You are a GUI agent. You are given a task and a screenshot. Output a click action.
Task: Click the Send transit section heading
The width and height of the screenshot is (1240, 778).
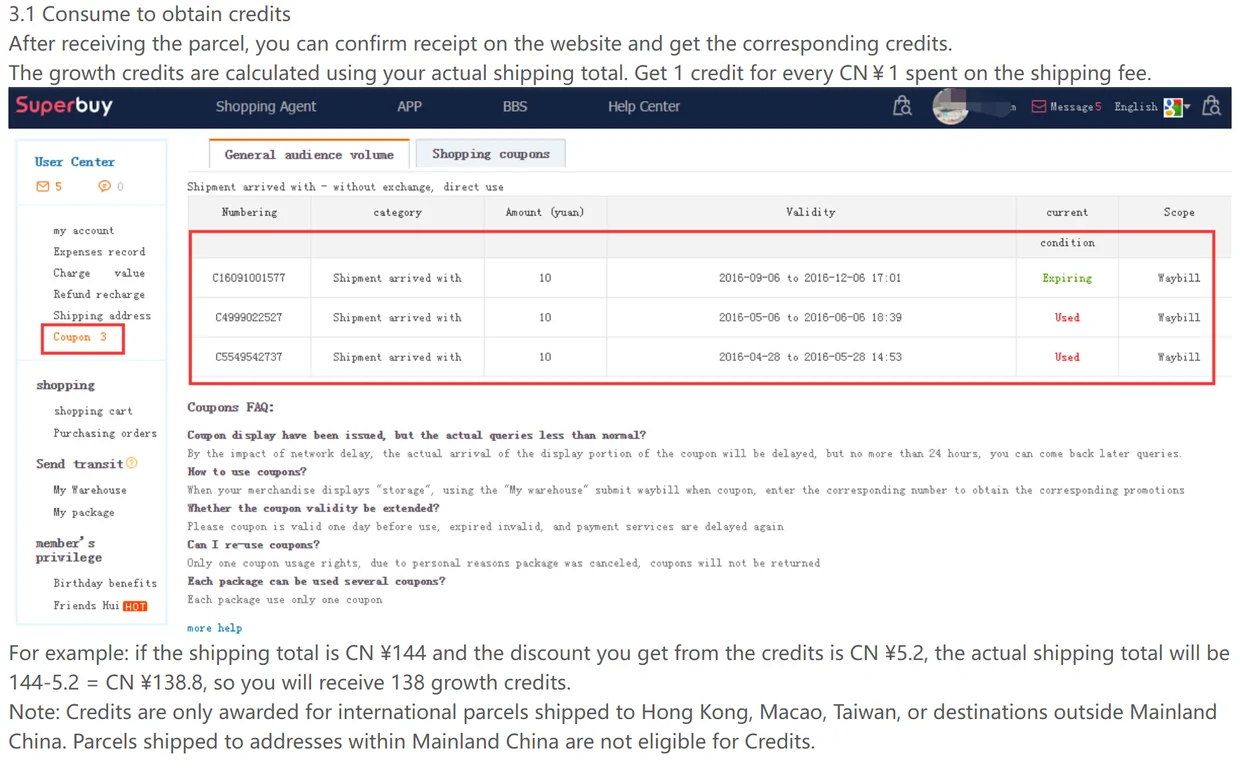coord(79,464)
